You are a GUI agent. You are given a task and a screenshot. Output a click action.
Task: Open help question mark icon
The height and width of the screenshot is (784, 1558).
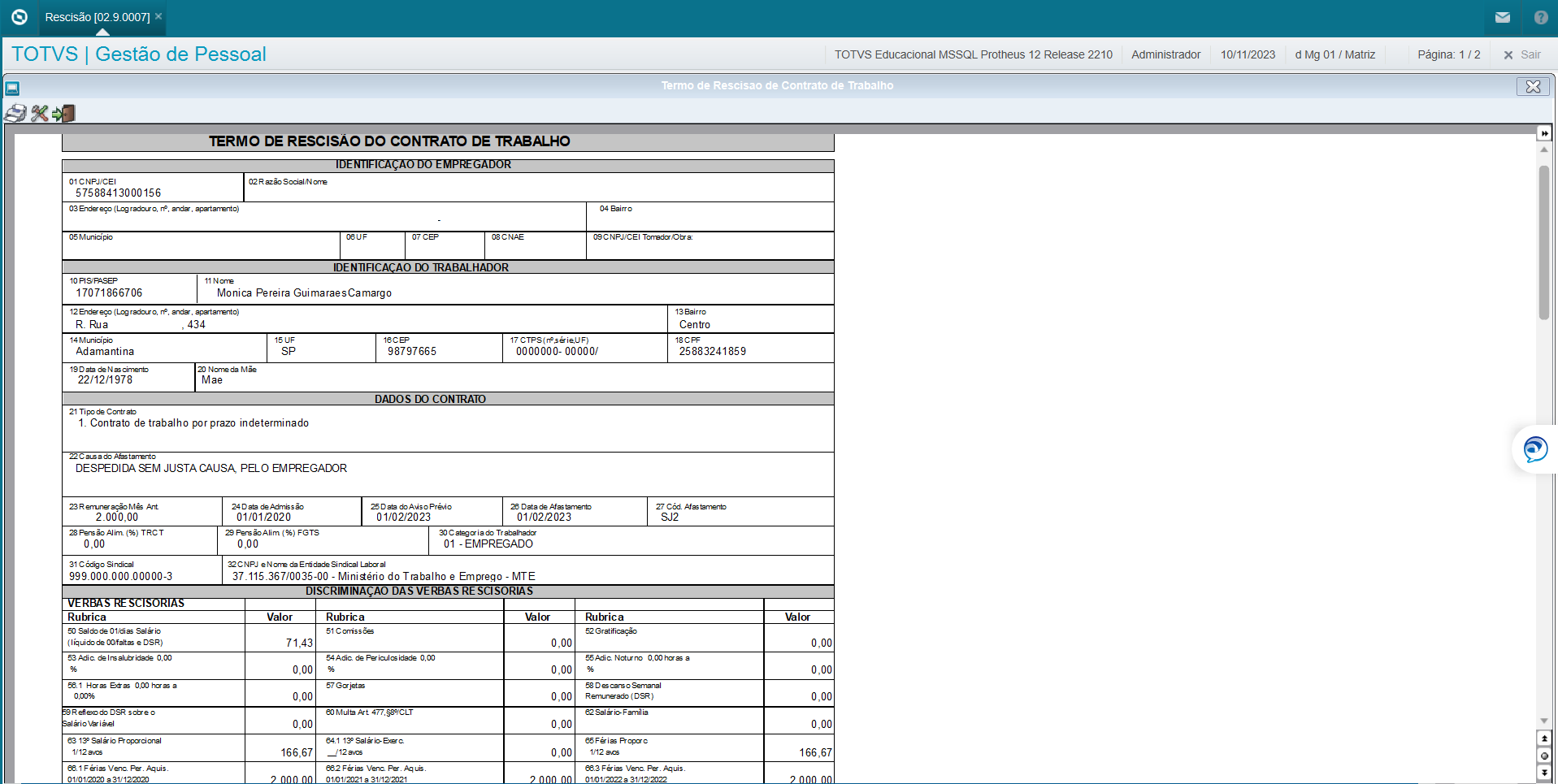(1540, 17)
